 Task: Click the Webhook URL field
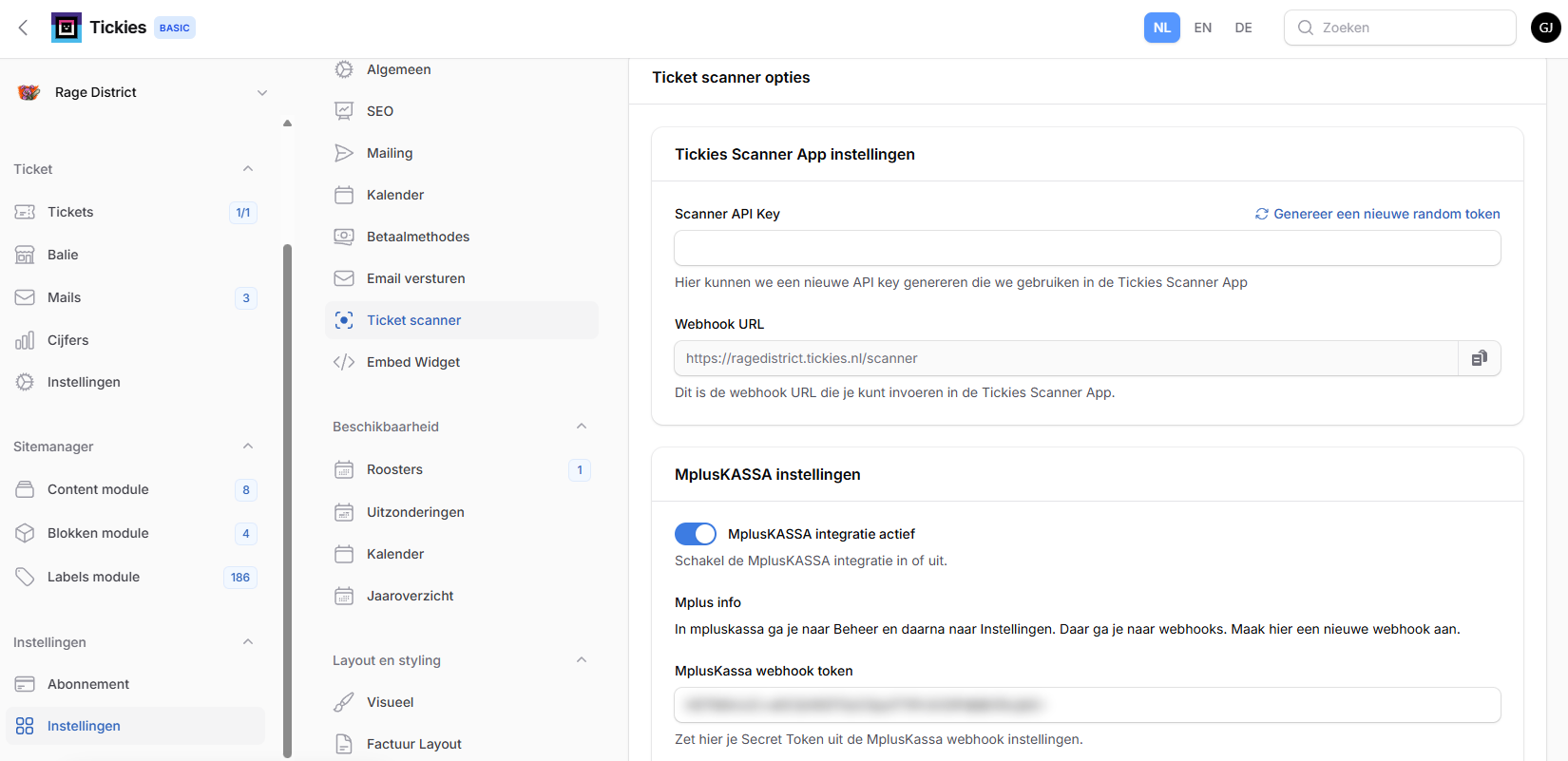pos(1066,358)
